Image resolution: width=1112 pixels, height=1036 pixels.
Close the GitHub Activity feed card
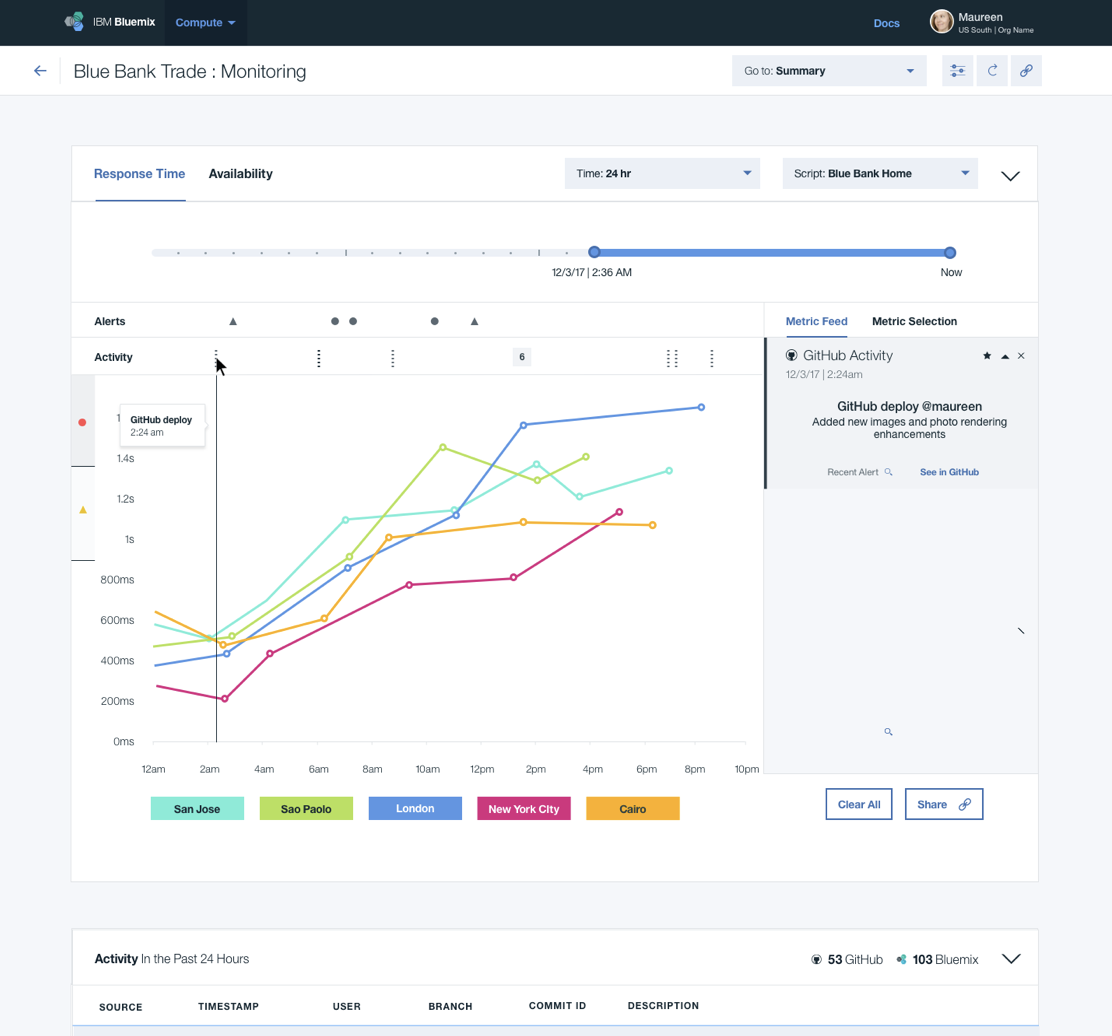point(1021,356)
